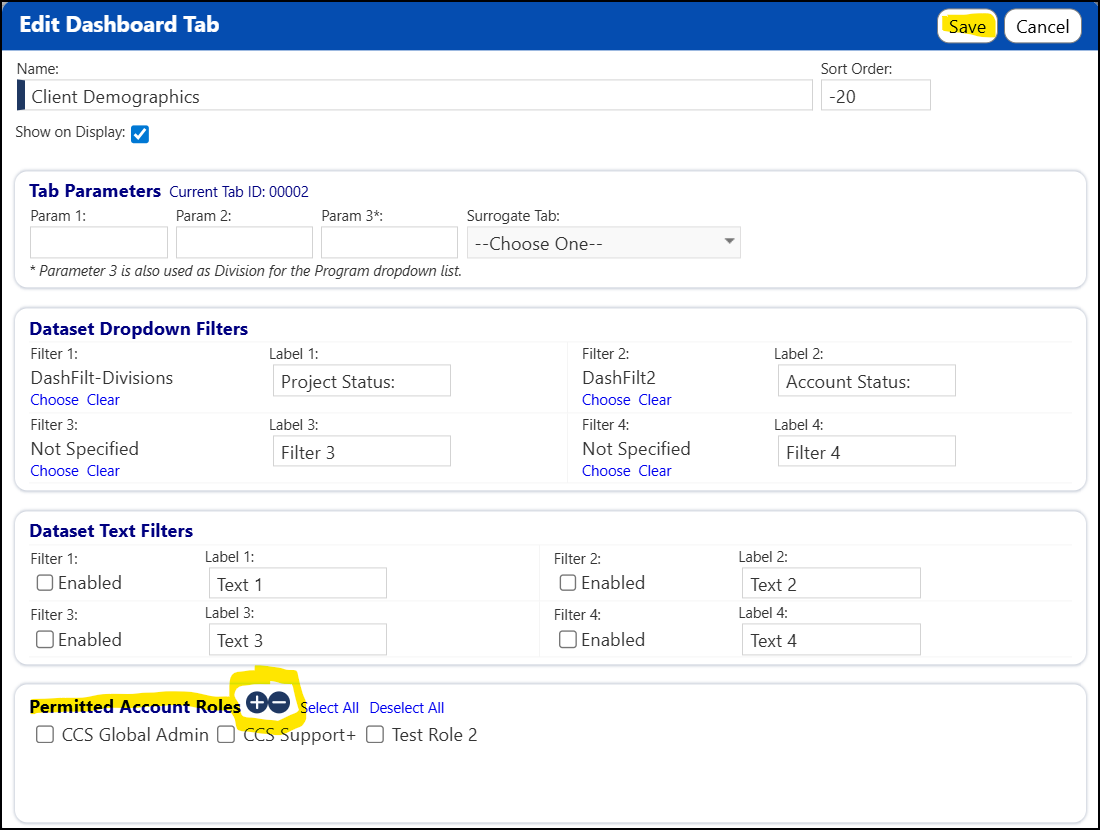Check the Test Role 2 role

tap(375, 735)
